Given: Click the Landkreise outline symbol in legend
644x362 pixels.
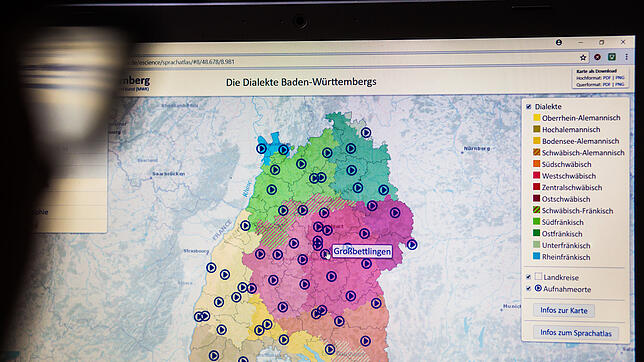Looking at the screenshot, I should 538,277.
